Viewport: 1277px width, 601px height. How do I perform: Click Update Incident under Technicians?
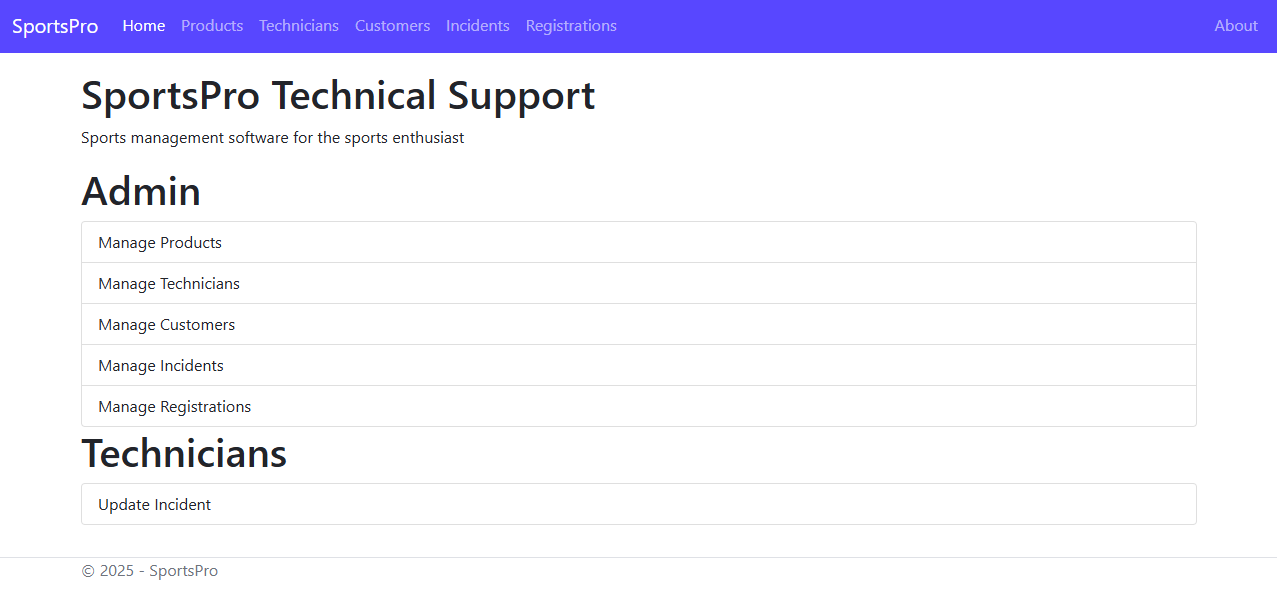point(155,505)
